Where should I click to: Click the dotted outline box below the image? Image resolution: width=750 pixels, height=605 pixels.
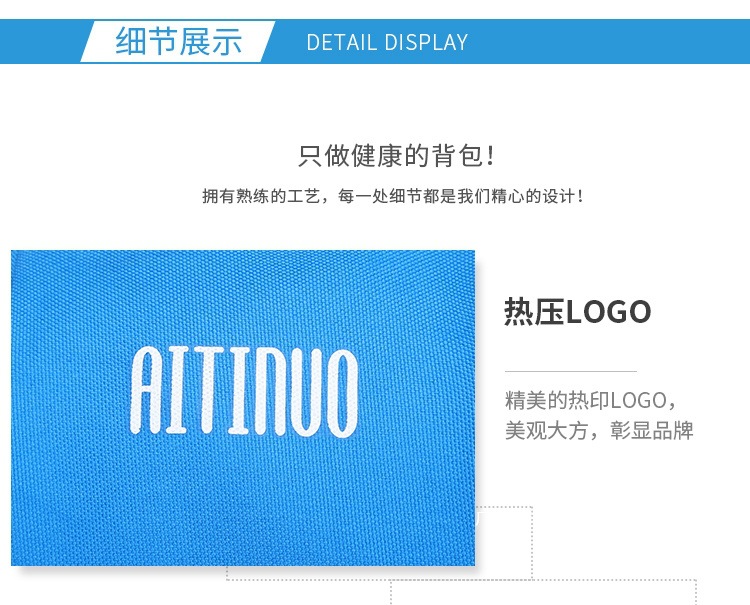379,543
